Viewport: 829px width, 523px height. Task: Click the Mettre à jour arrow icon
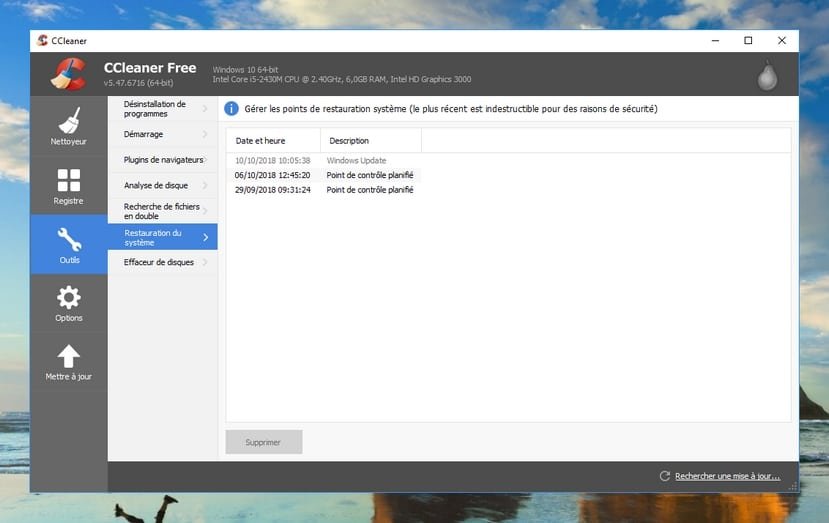(69, 362)
